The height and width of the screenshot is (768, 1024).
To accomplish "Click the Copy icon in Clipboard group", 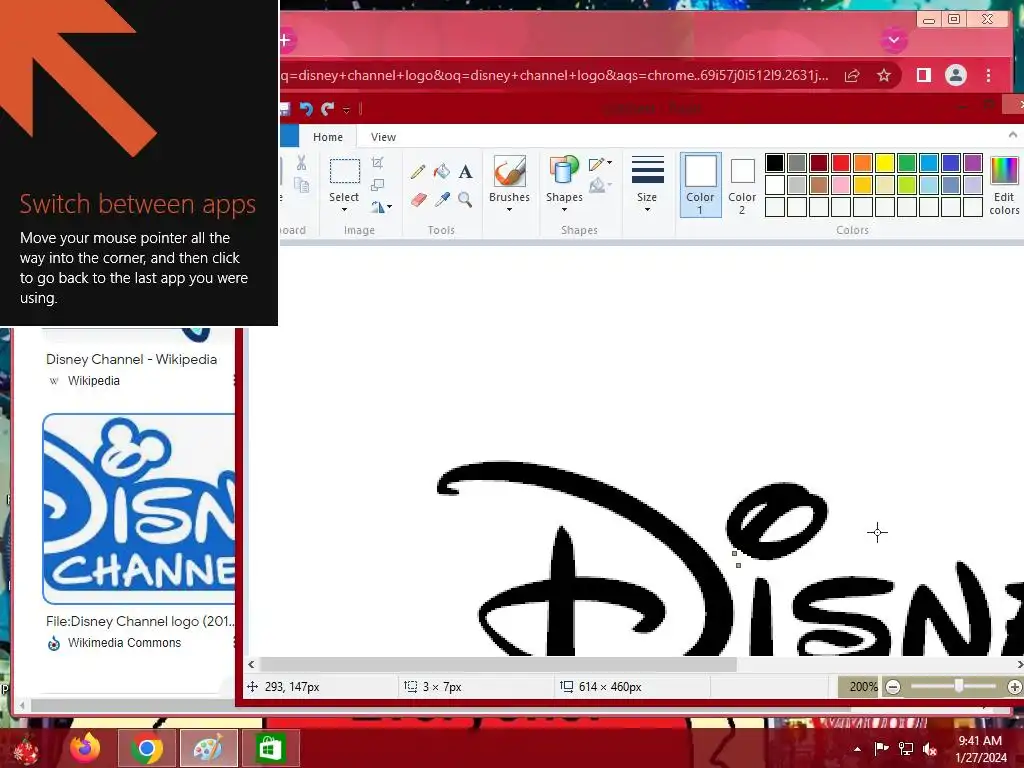I will click(301, 185).
